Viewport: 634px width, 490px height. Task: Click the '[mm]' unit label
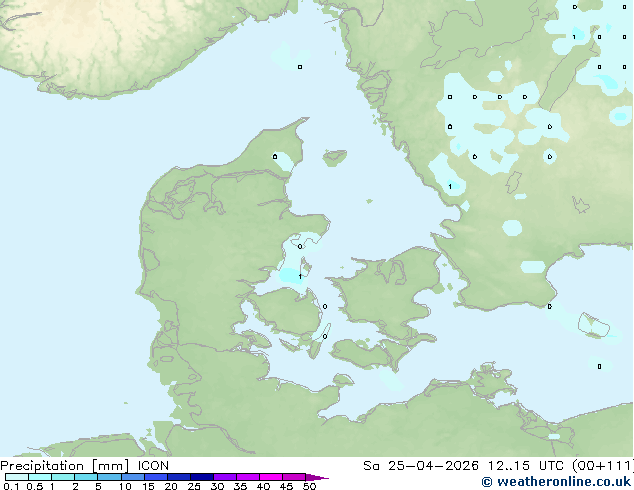point(110,466)
